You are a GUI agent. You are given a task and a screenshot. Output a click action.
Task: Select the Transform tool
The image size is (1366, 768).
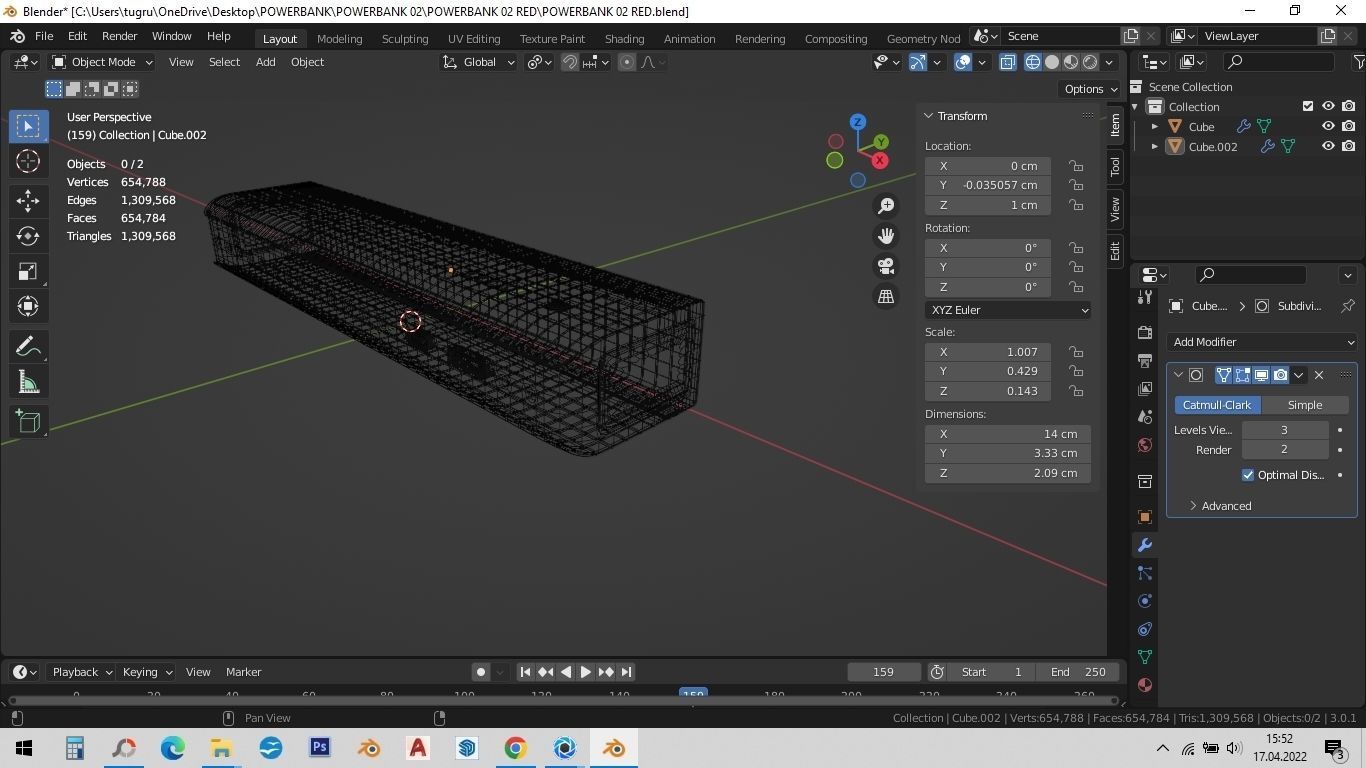coord(28,307)
